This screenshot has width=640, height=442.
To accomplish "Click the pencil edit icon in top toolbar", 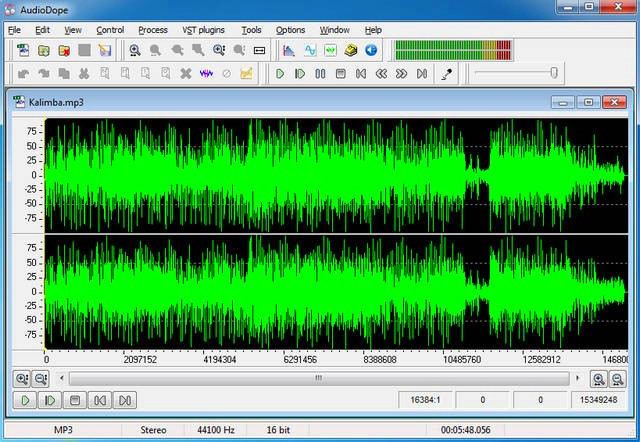I will (105, 50).
